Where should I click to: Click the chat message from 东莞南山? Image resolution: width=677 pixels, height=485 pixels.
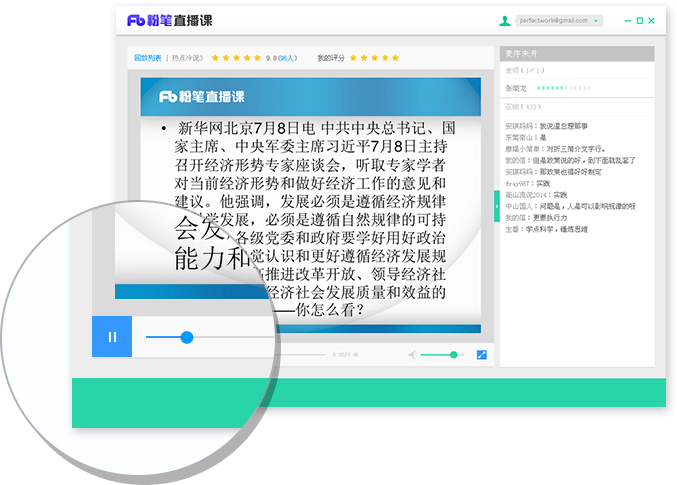tap(525, 137)
